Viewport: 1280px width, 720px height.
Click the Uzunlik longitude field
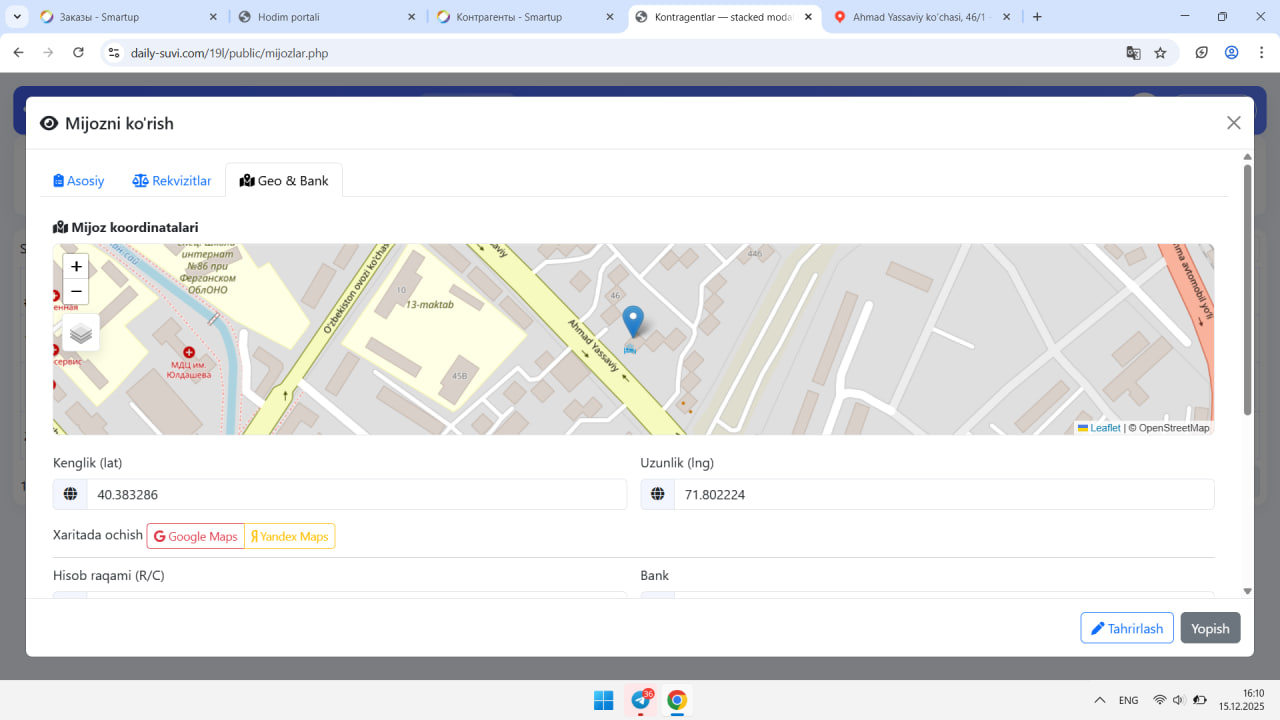pyautogui.click(x=943, y=495)
